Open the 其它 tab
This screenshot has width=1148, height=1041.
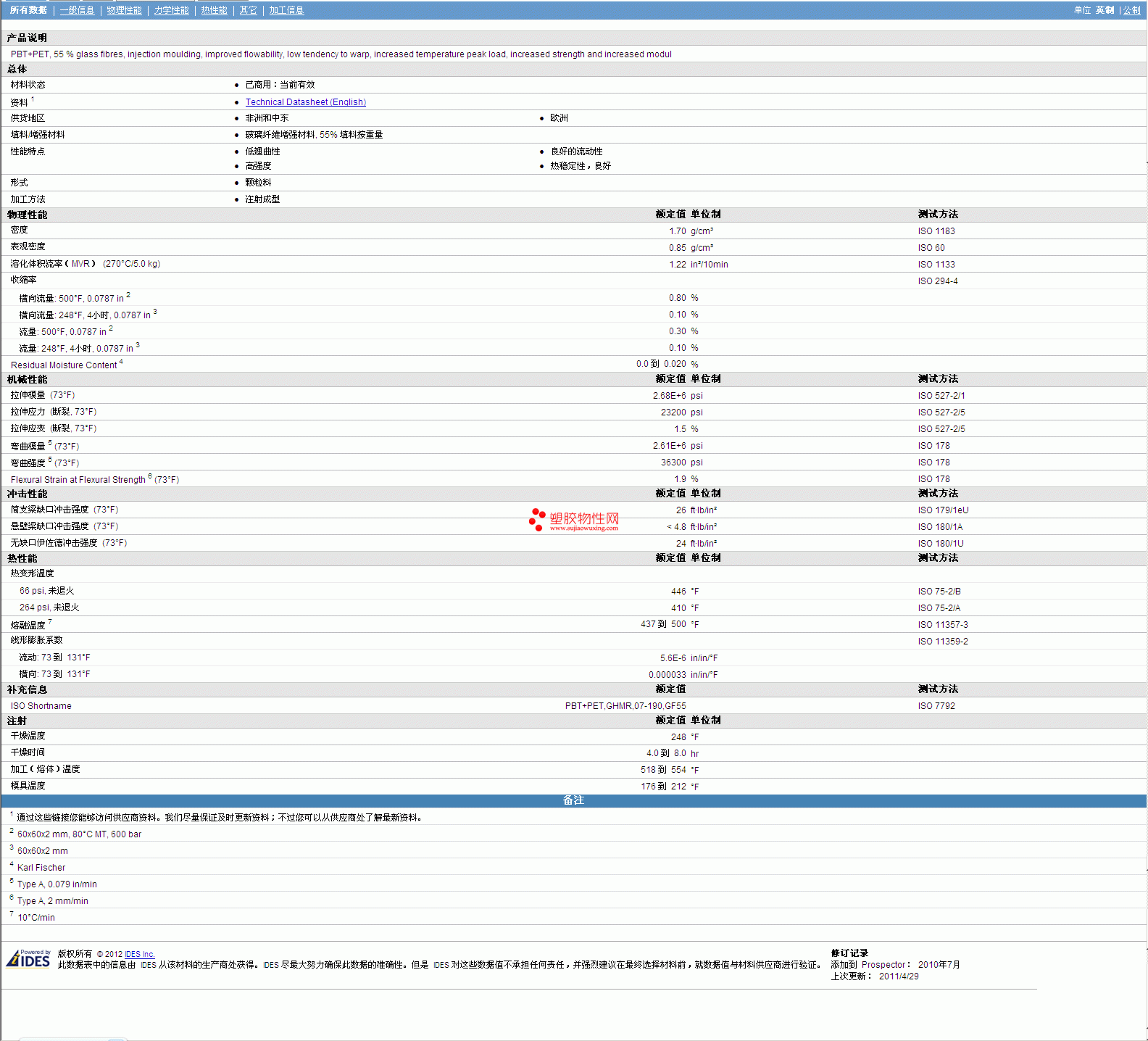click(248, 10)
